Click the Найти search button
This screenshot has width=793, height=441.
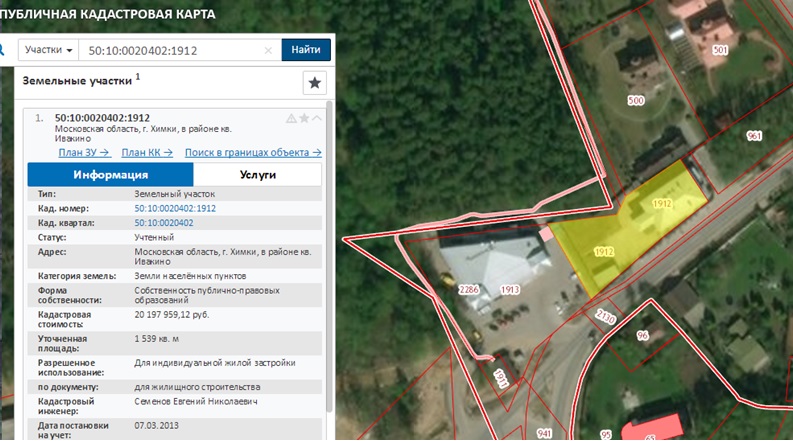[x=307, y=50]
